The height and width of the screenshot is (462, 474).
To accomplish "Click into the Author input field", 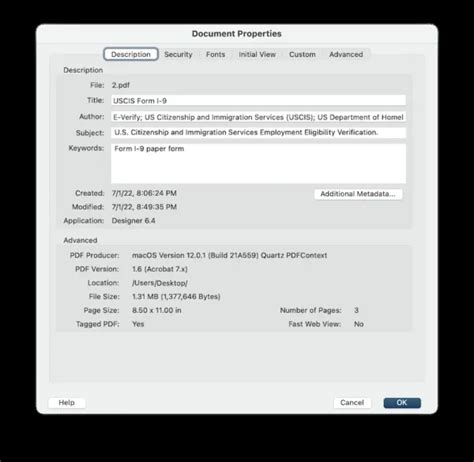I will (x=258, y=117).
